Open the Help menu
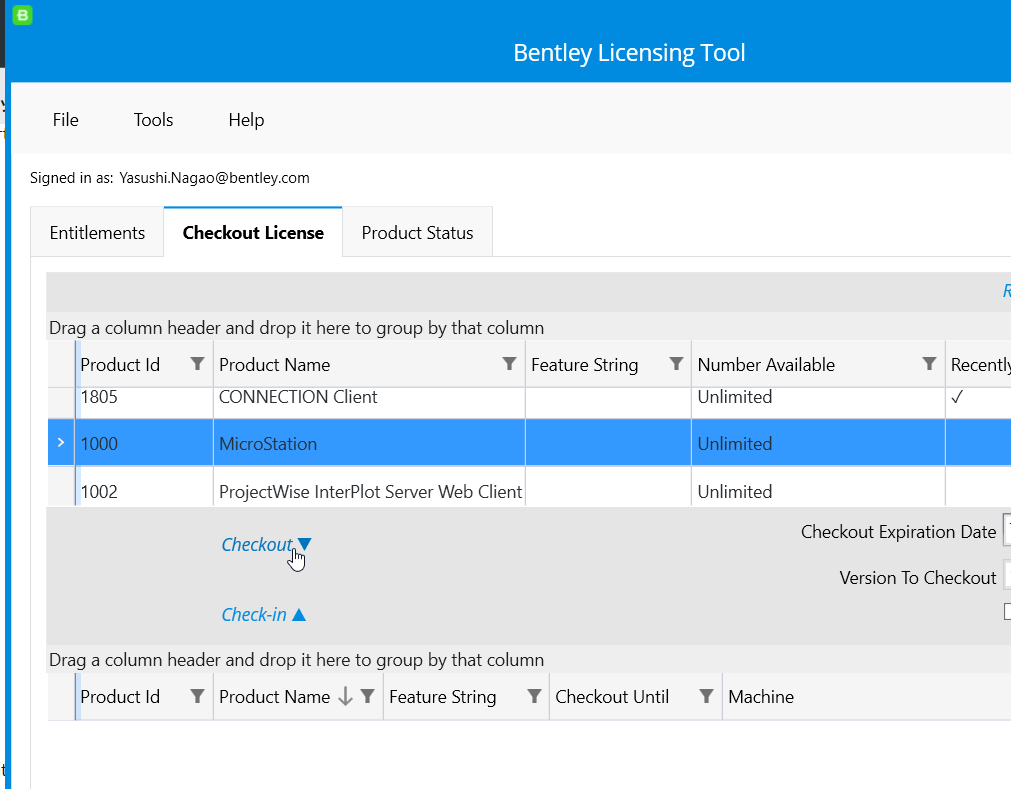1011x789 pixels. (x=246, y=120)
